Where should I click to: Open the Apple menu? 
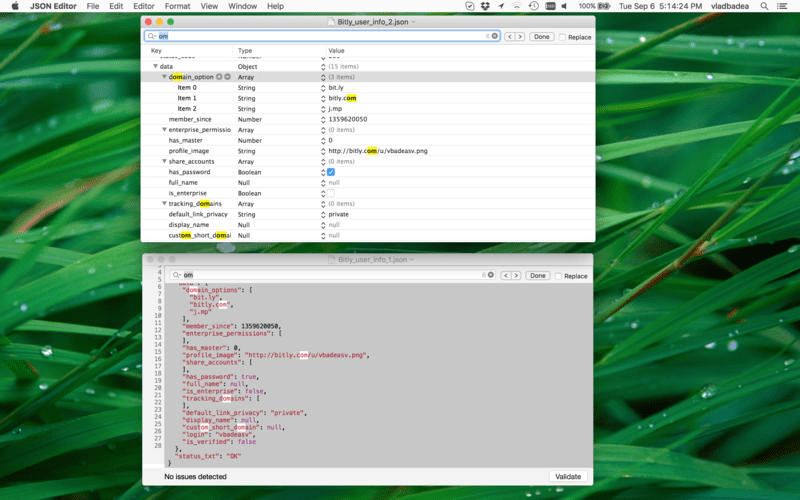(15, 6)
